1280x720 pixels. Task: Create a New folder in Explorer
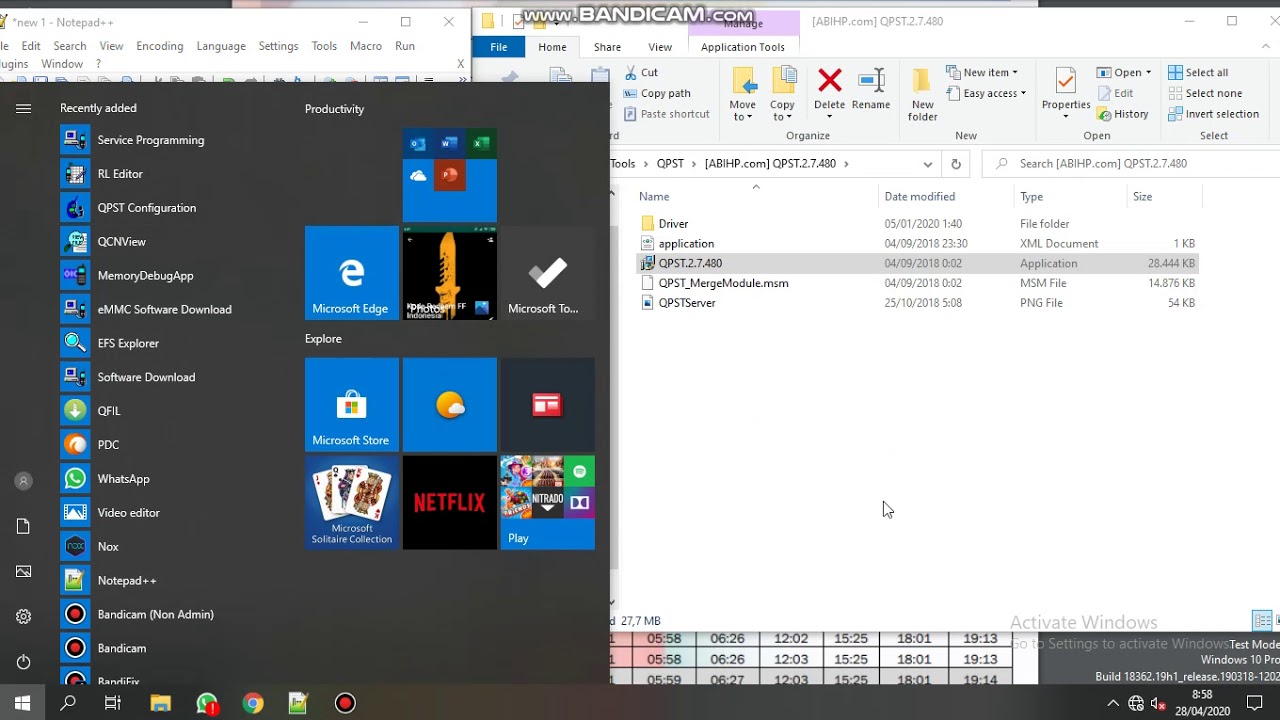922,95
